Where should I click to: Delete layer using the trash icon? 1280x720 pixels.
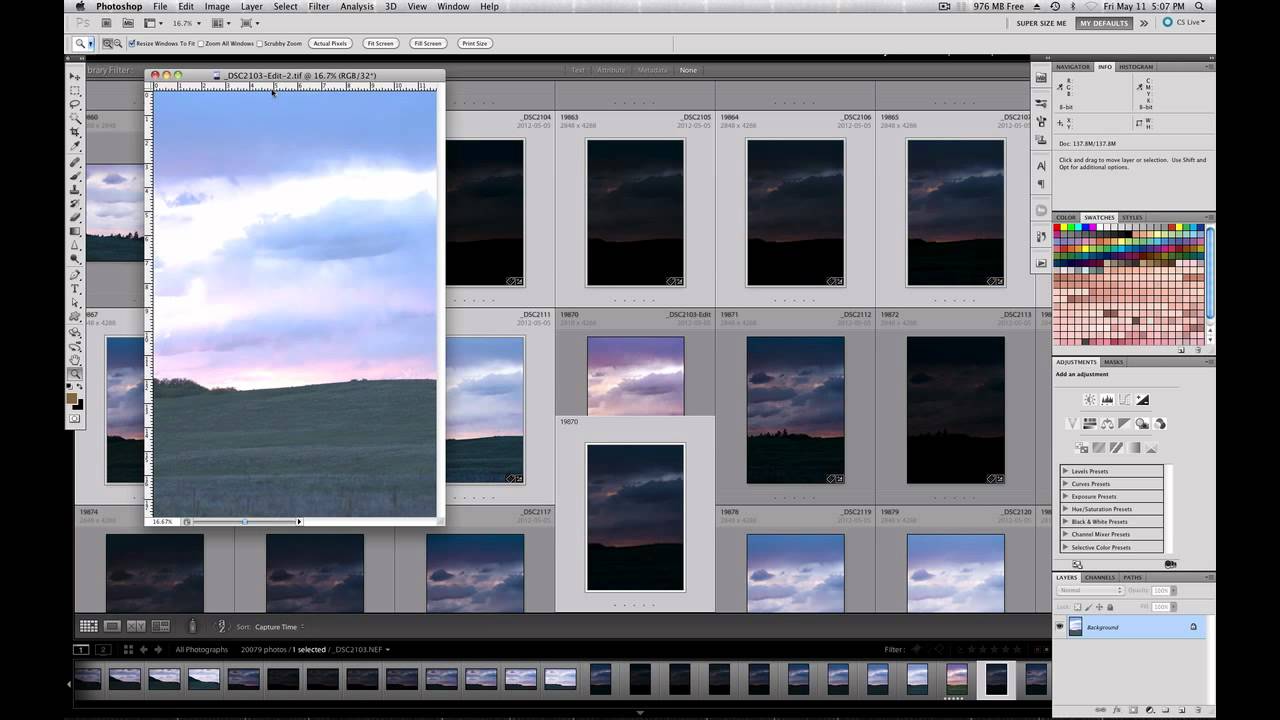1198,709
